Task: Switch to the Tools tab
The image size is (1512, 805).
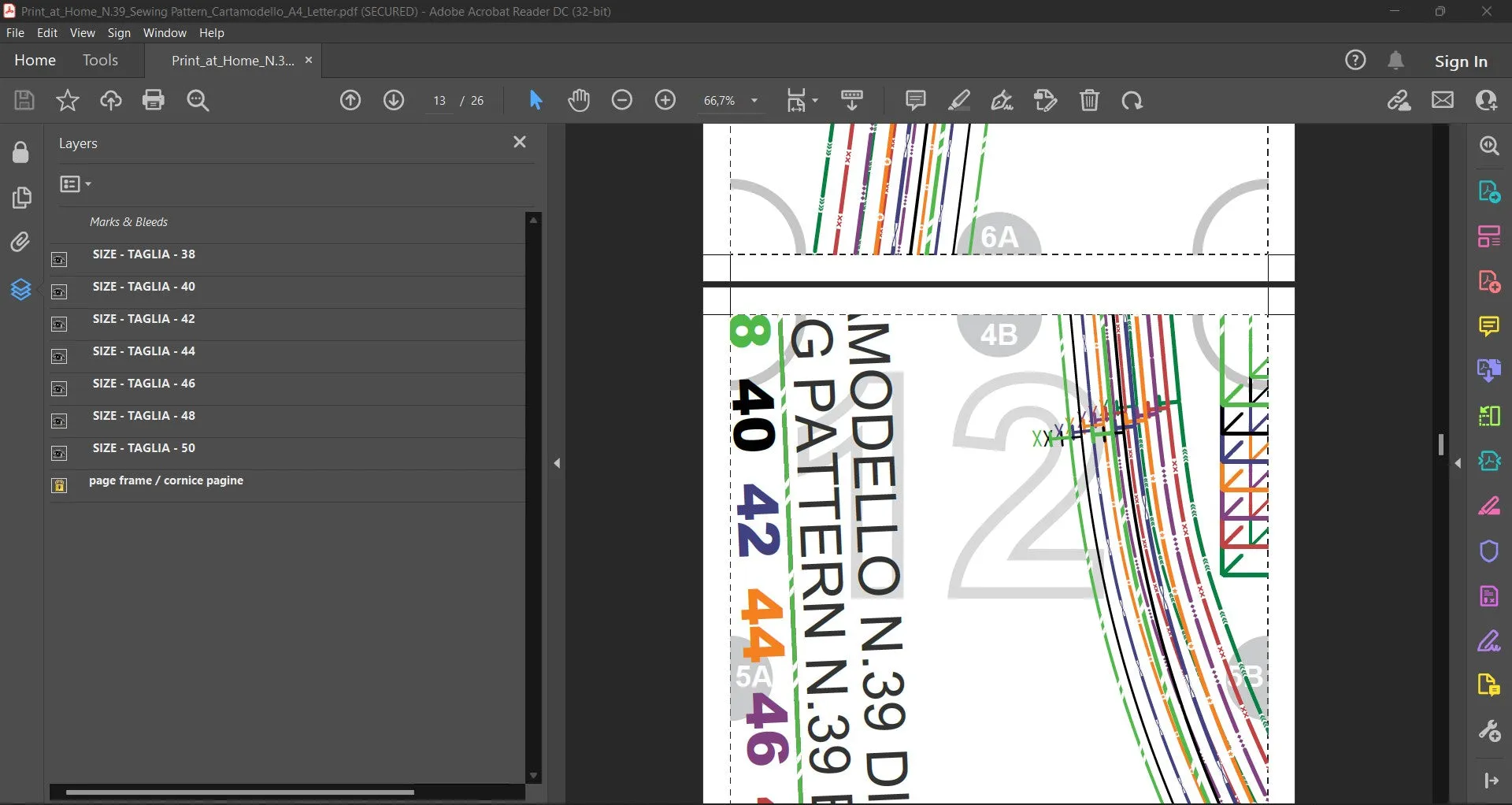Action: 100,60
